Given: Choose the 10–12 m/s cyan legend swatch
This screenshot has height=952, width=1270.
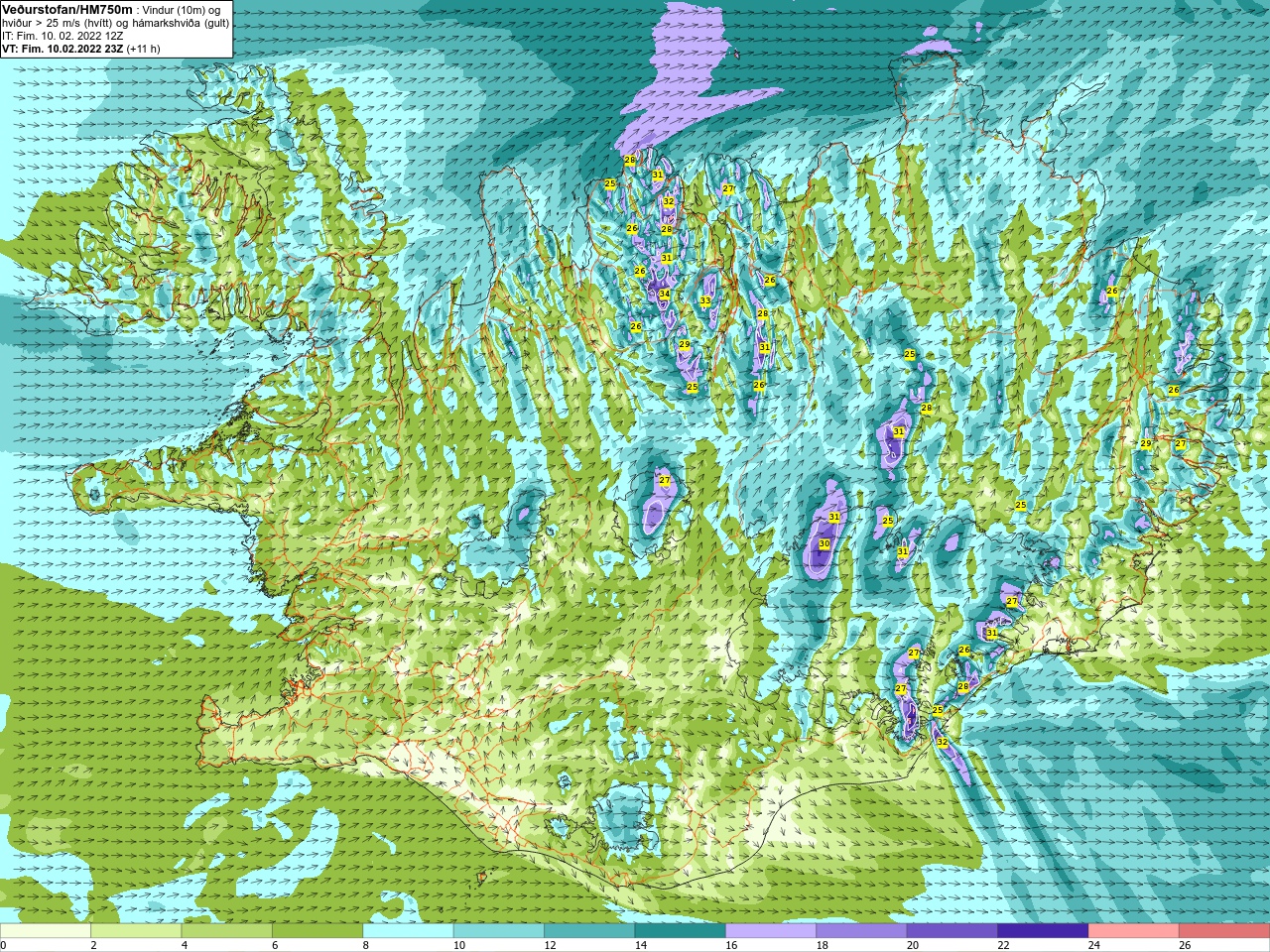Looking at the screenshot, I should point(499,931).
